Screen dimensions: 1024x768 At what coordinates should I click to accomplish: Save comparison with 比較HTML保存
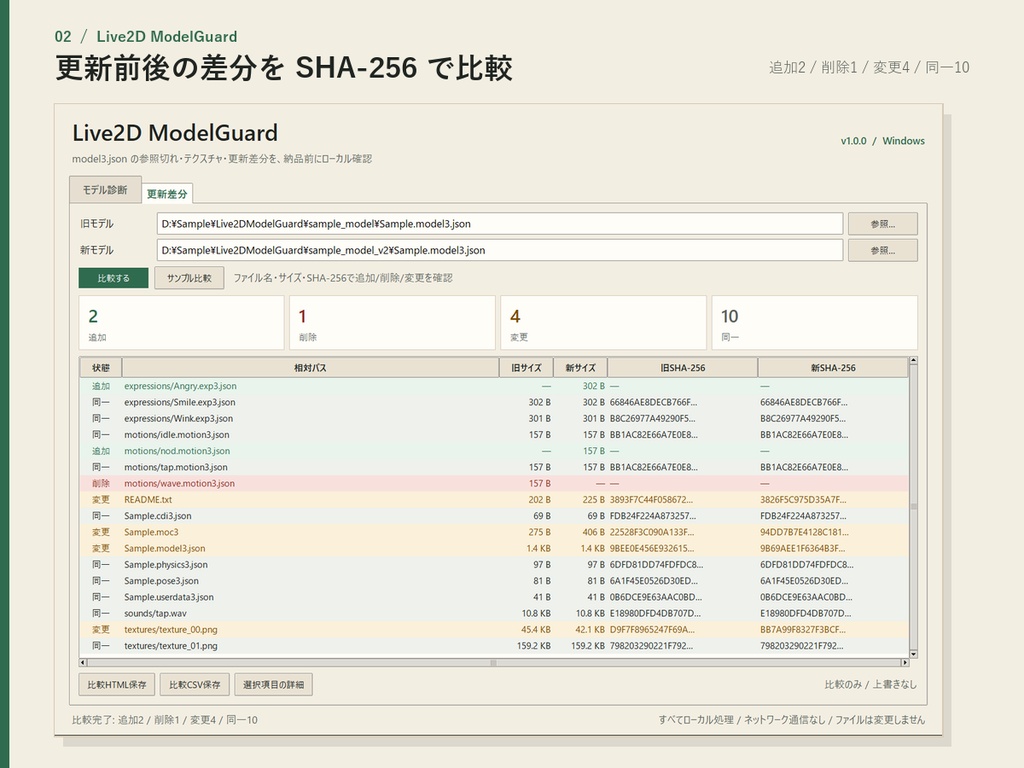pos(117,684)
